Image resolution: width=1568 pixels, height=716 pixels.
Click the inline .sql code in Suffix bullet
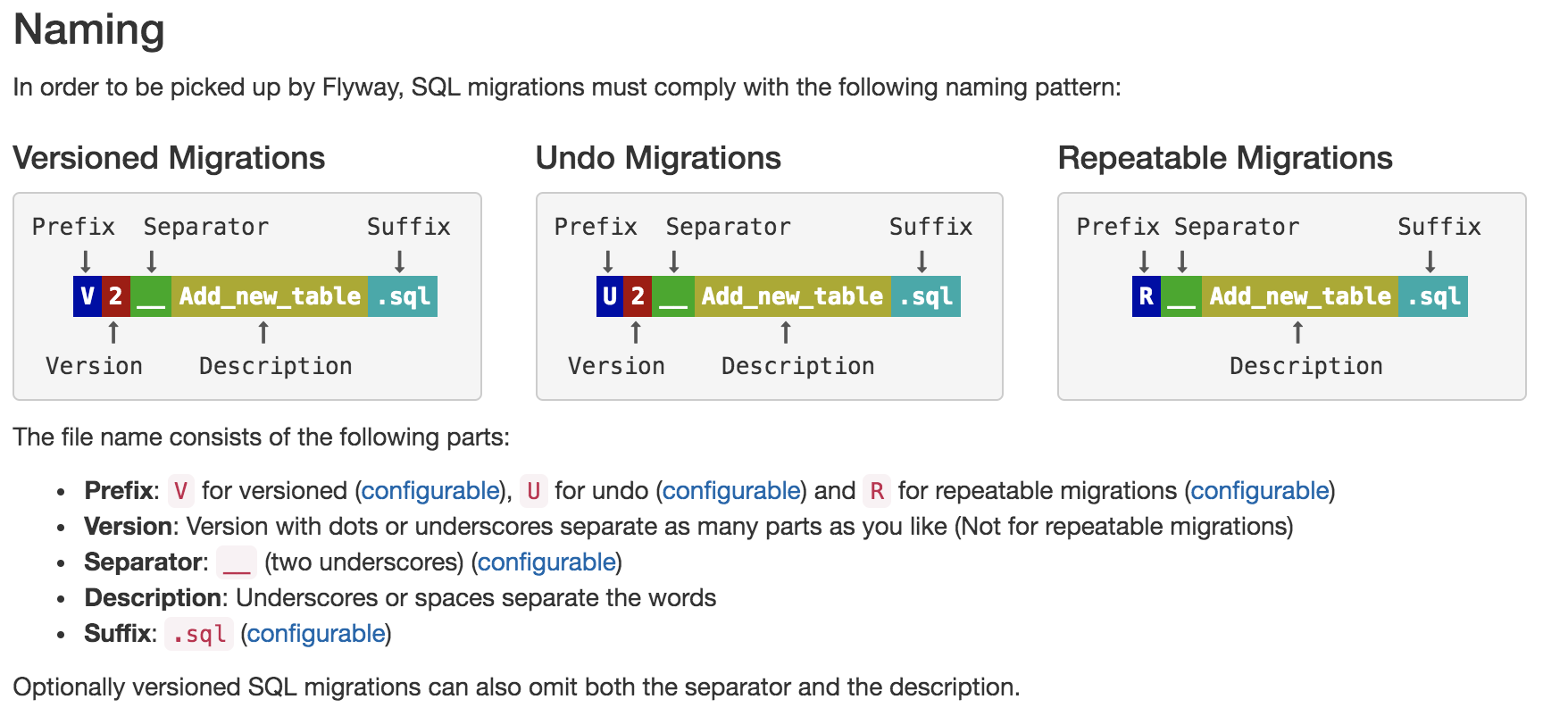[199, 634]
